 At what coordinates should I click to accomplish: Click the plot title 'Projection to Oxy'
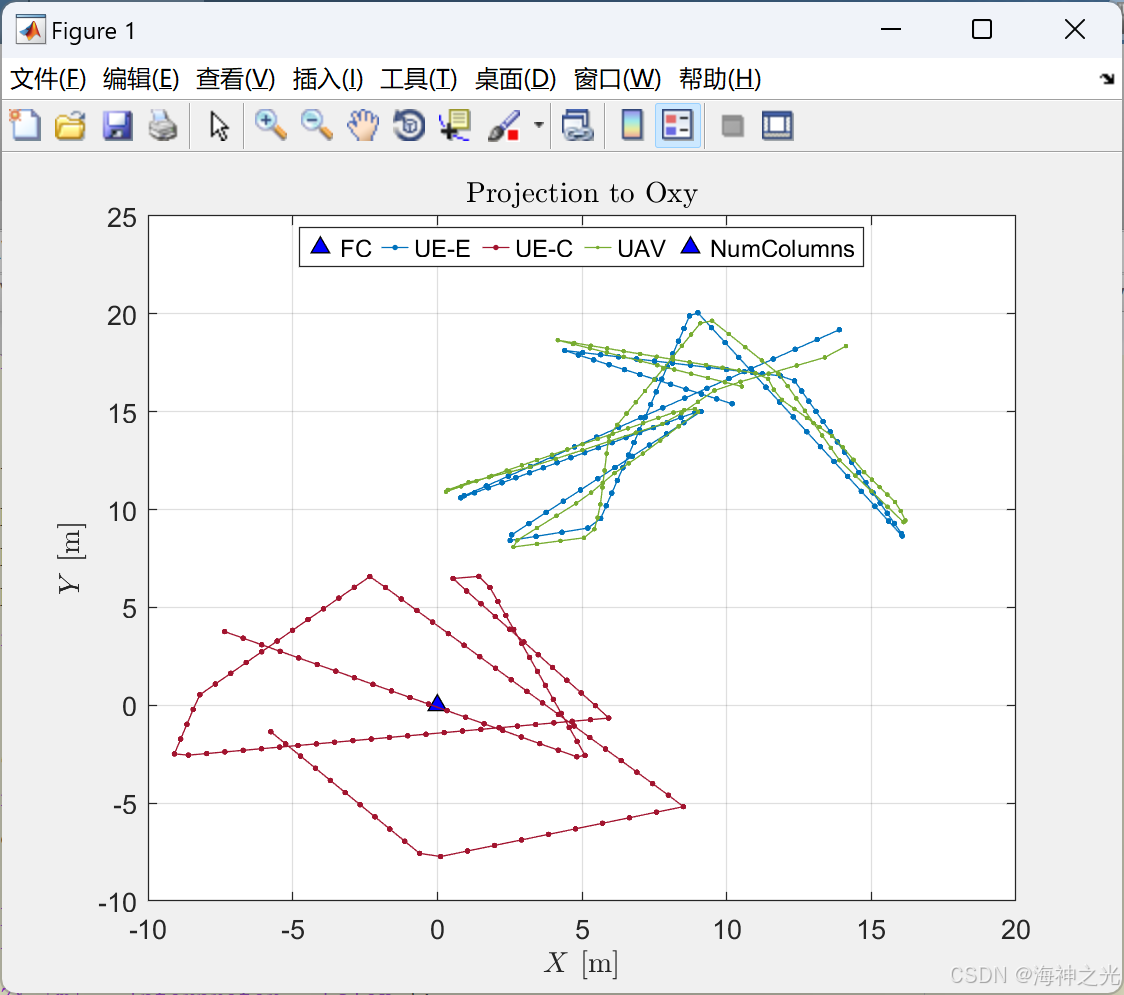581,193
